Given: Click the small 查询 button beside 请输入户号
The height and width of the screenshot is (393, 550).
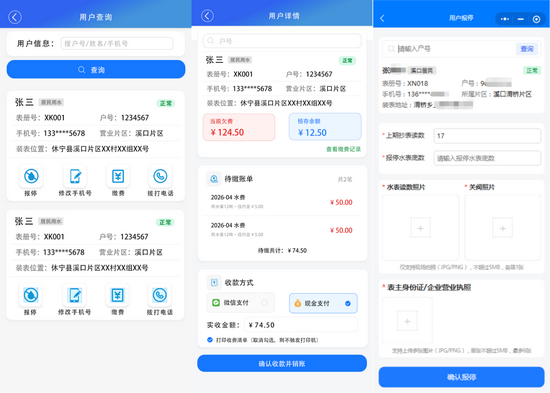Looking at the screenshot, I should click(527, 49).
